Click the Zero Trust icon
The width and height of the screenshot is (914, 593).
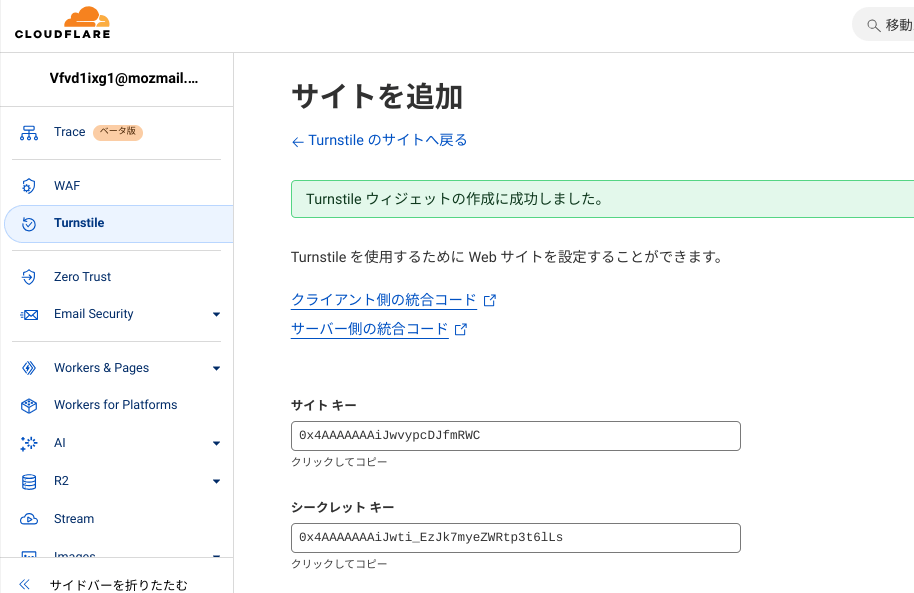(29, 277)
